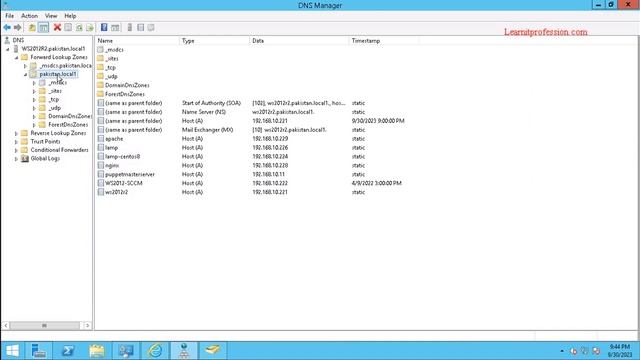The image size is (640, 360).
Task: Click the Global Logs icon in tree
Action: point(25,158)
